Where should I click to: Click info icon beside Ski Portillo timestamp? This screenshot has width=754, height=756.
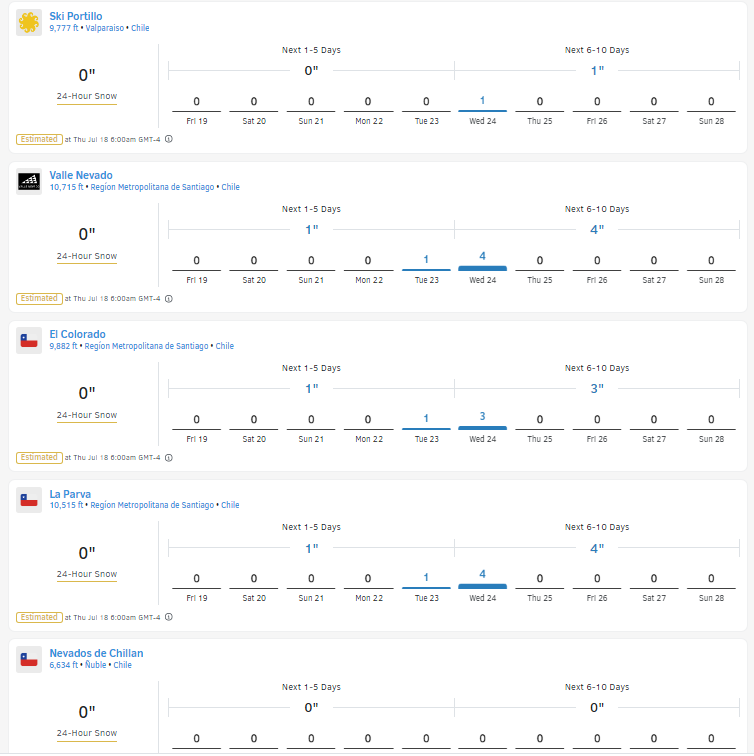tap(168, 139)
